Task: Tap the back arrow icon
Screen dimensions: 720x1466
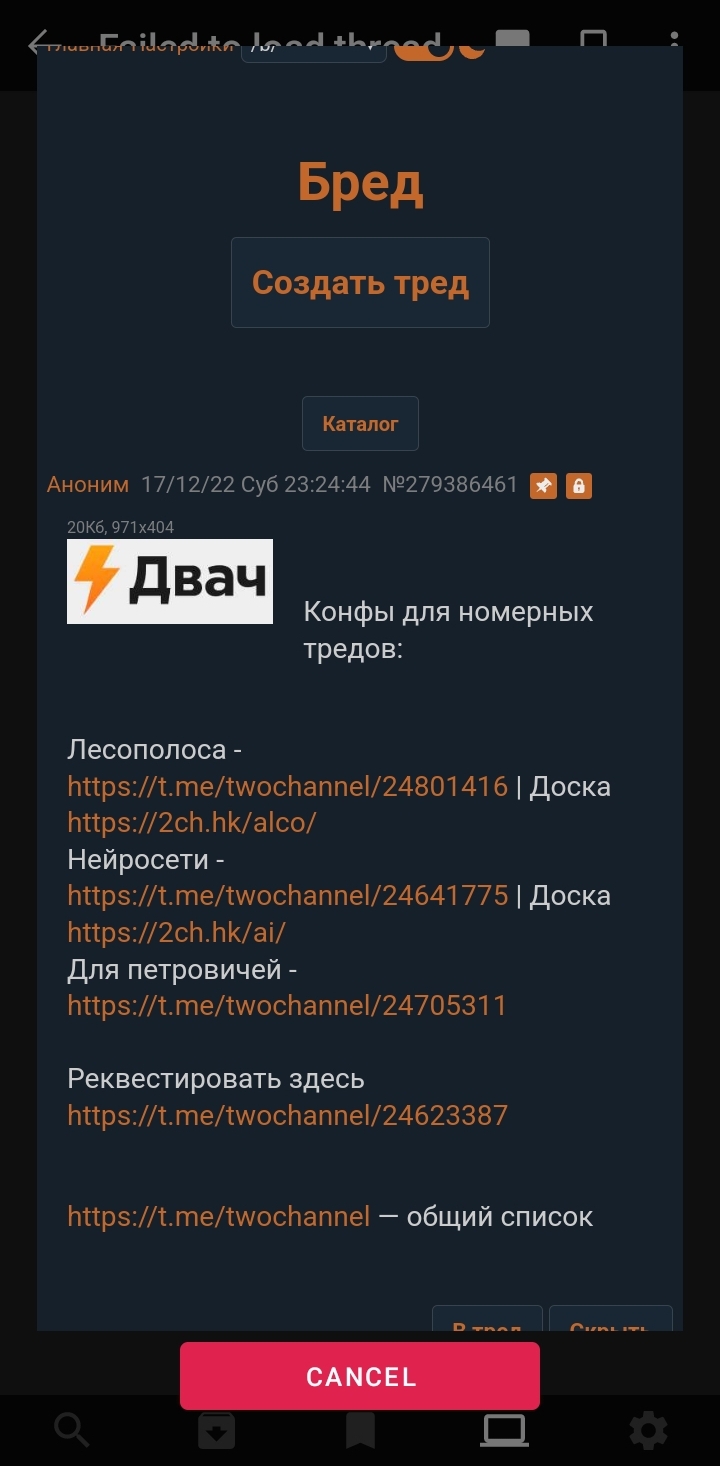Action: pyautogui.click(x=36, y=43)
